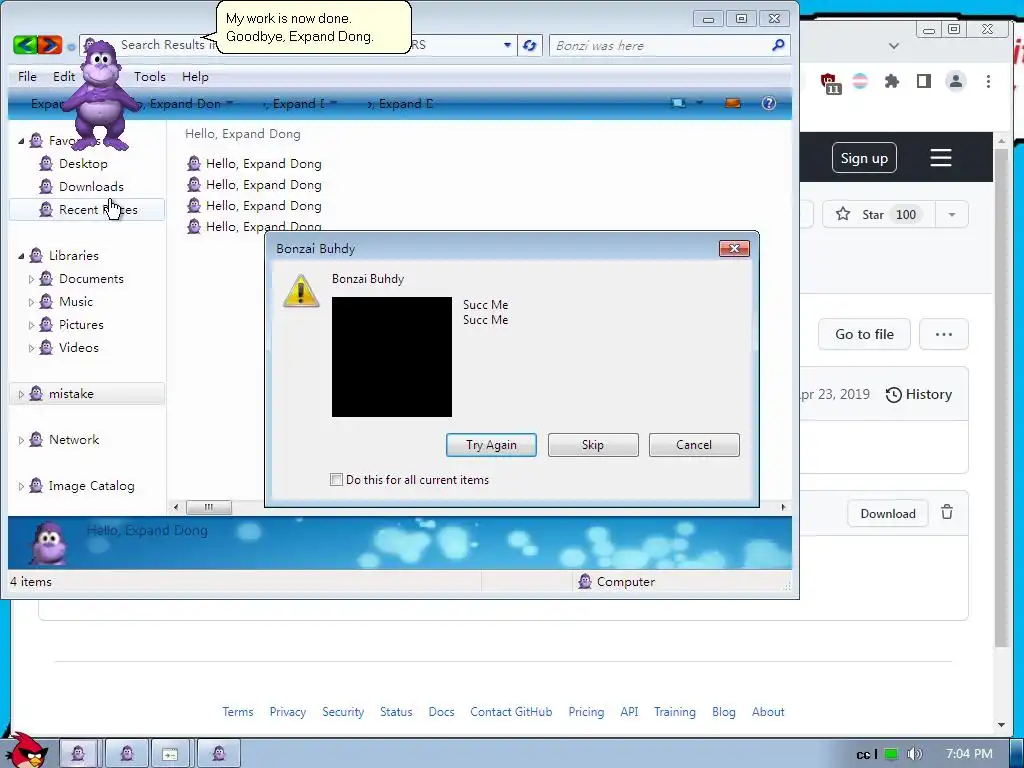
Task: Click the Go to file button
Action: click(864, 334)
